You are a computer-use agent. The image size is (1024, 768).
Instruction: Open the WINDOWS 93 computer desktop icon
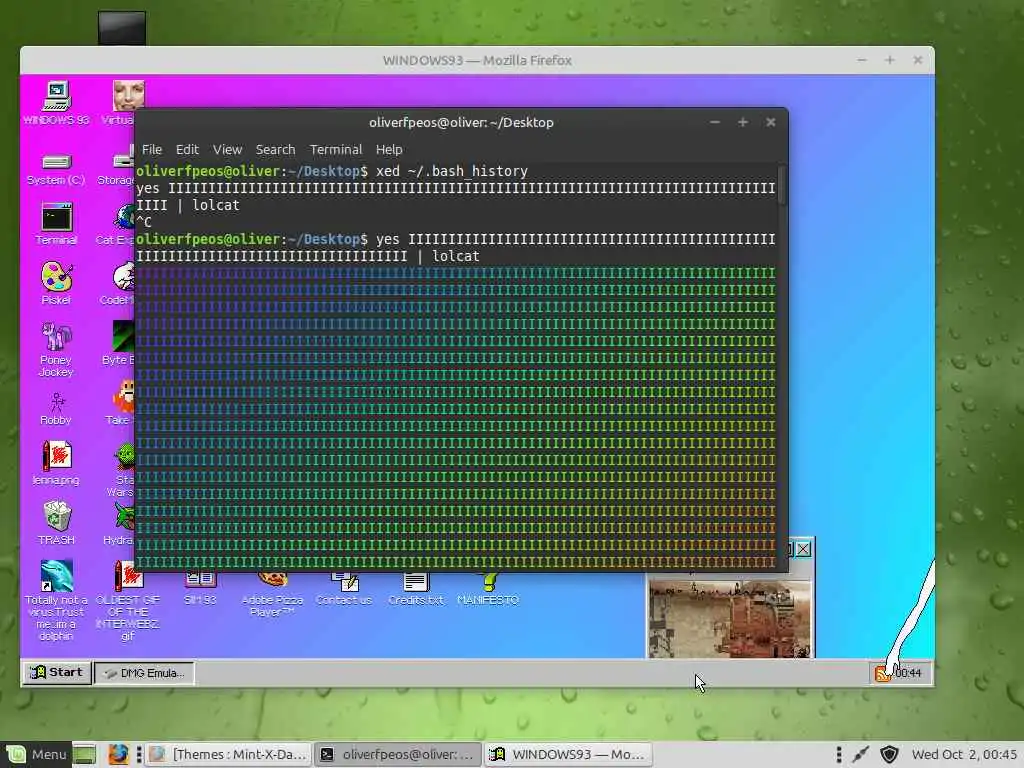pyautogui.click(x=56, y=102)
